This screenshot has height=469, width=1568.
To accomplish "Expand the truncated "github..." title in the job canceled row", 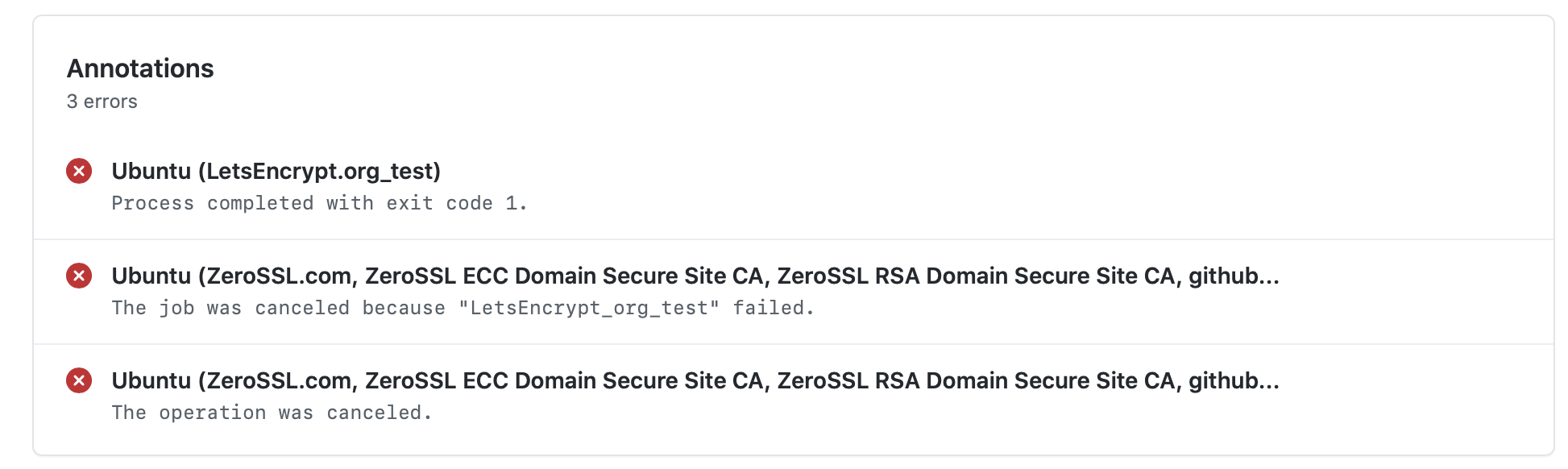I will click(1234, 276).
